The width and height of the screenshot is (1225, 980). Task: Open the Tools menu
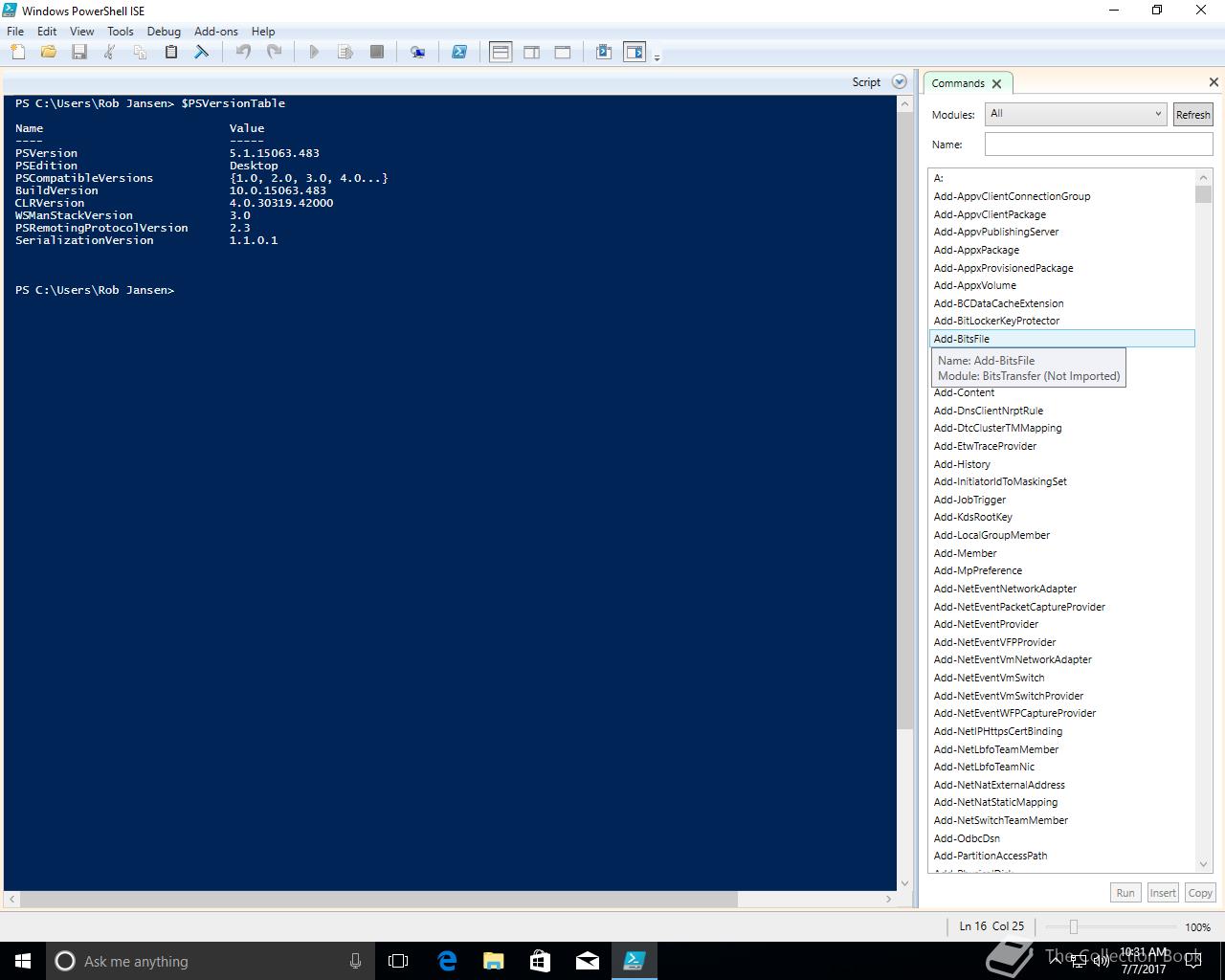[121, 31]
